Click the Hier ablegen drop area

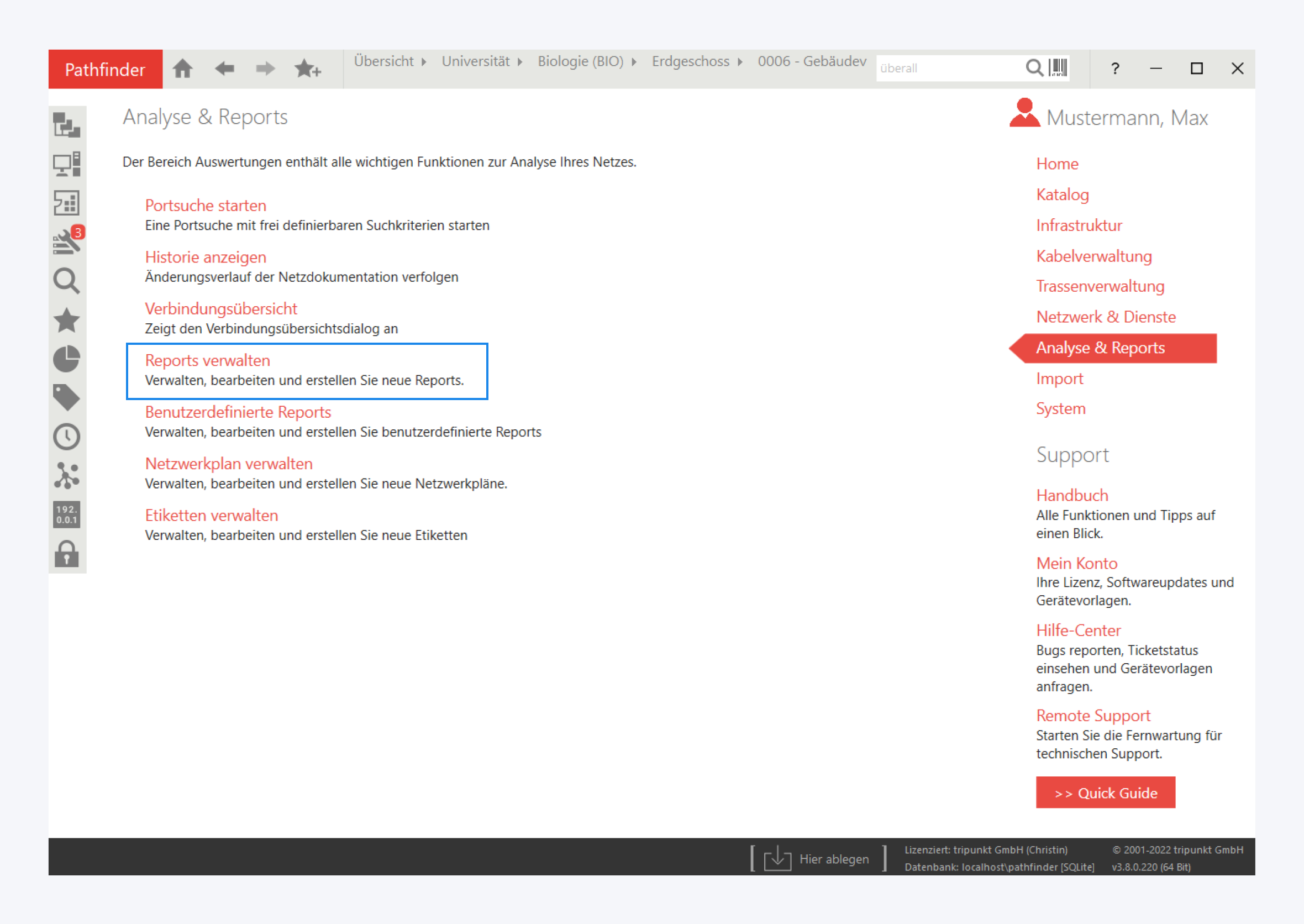pyautogui.click(x=818, y=859)
